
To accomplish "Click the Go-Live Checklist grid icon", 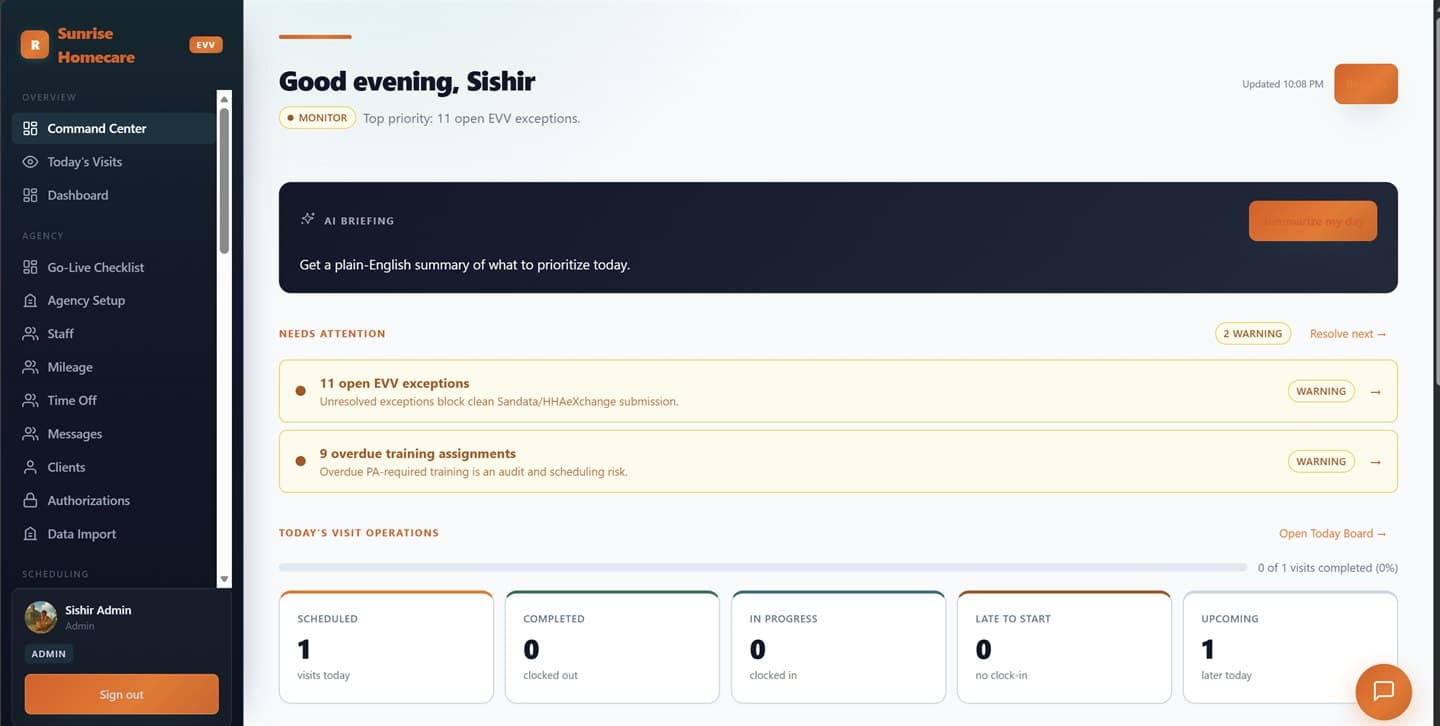I will 30,267.
